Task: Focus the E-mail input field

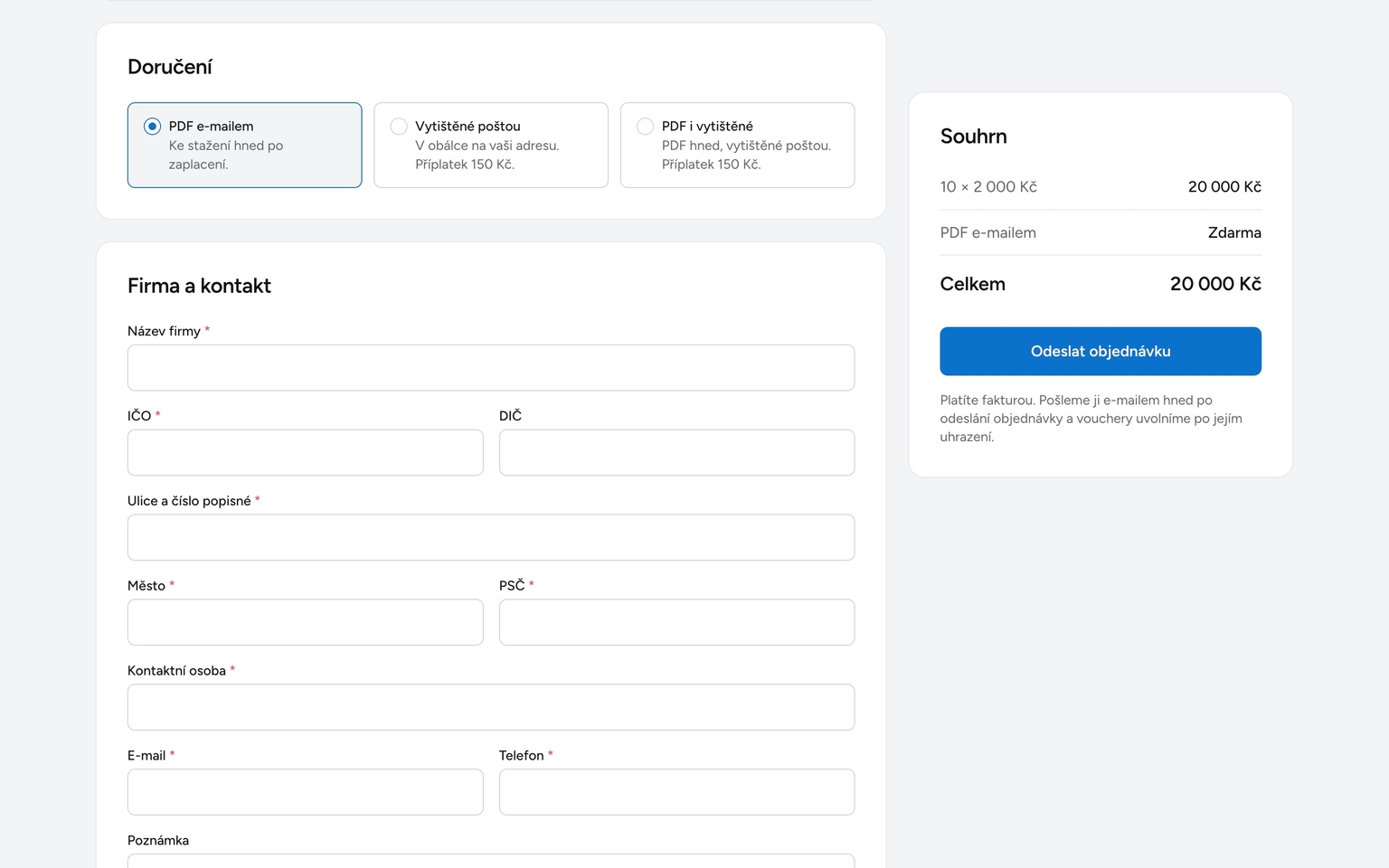Action: (306, 792)
